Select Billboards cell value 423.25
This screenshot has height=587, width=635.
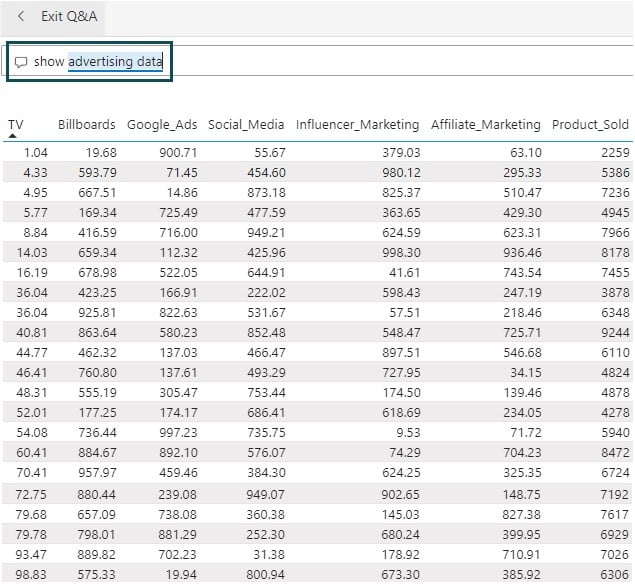pos(97,292)
